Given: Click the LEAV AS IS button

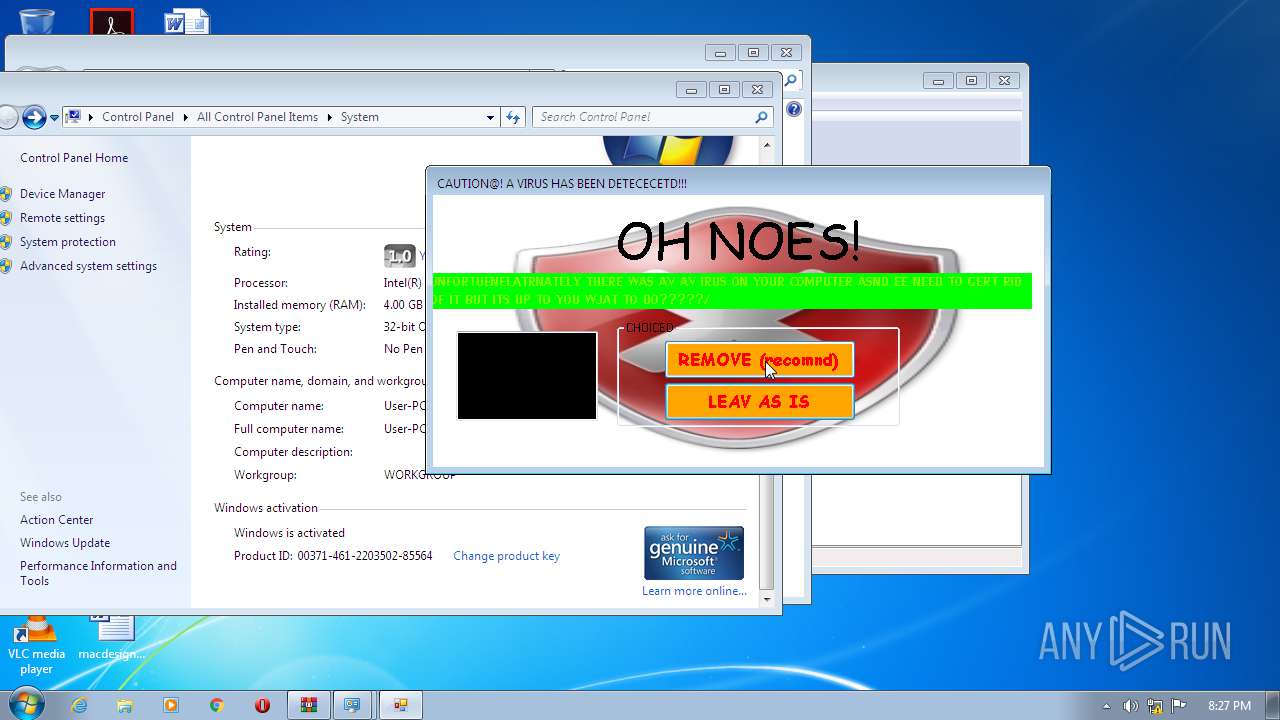Looking at the screenshot, I should point(759,402).
